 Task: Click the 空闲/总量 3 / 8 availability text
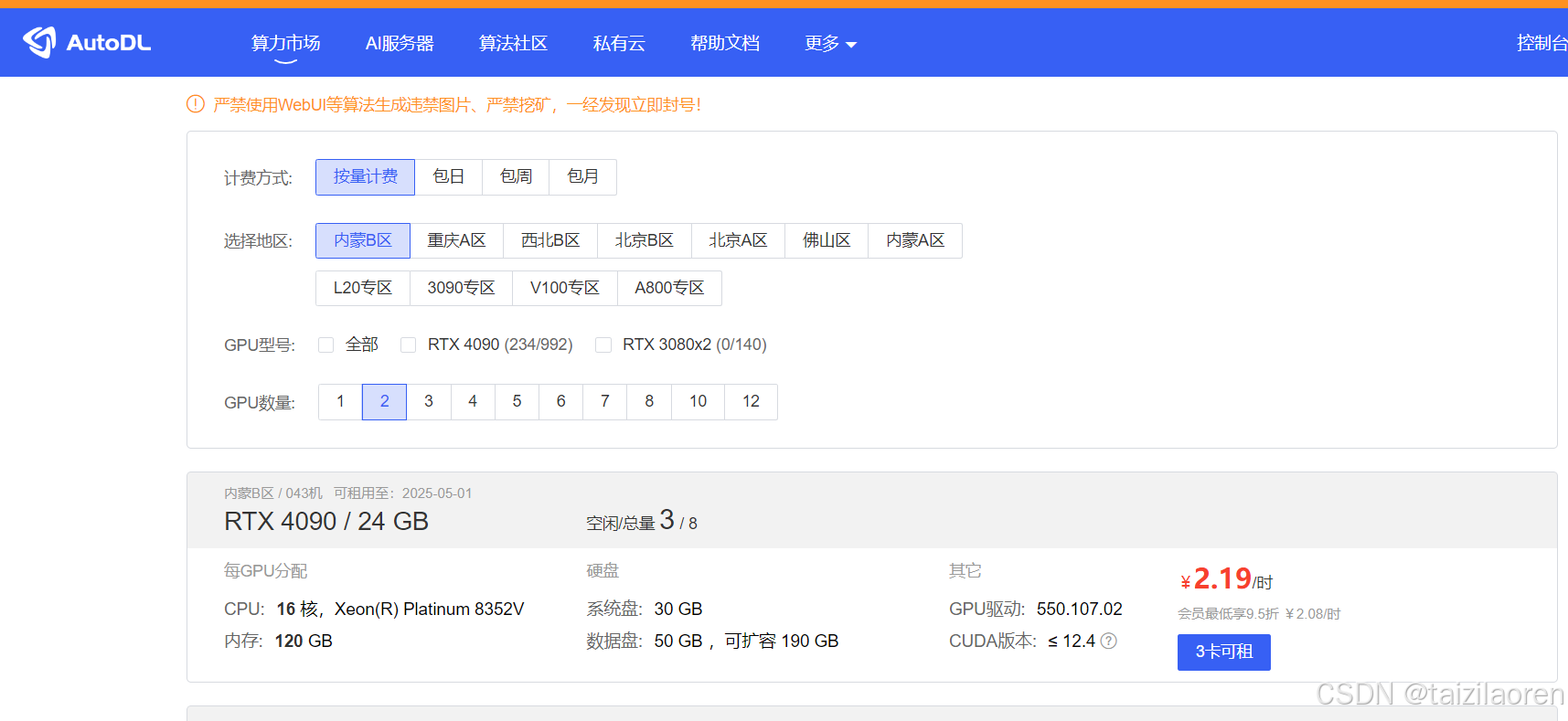[x=642, y=521]
